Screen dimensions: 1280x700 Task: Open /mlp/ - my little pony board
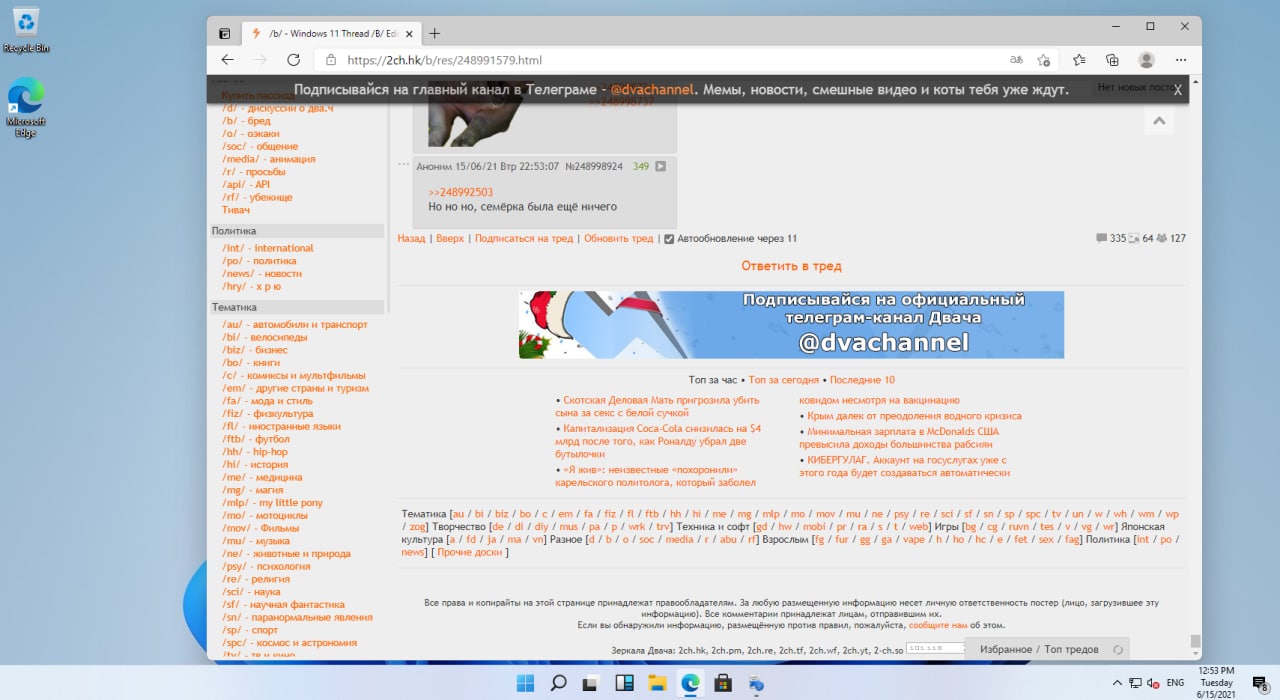[x=272, y=503]
